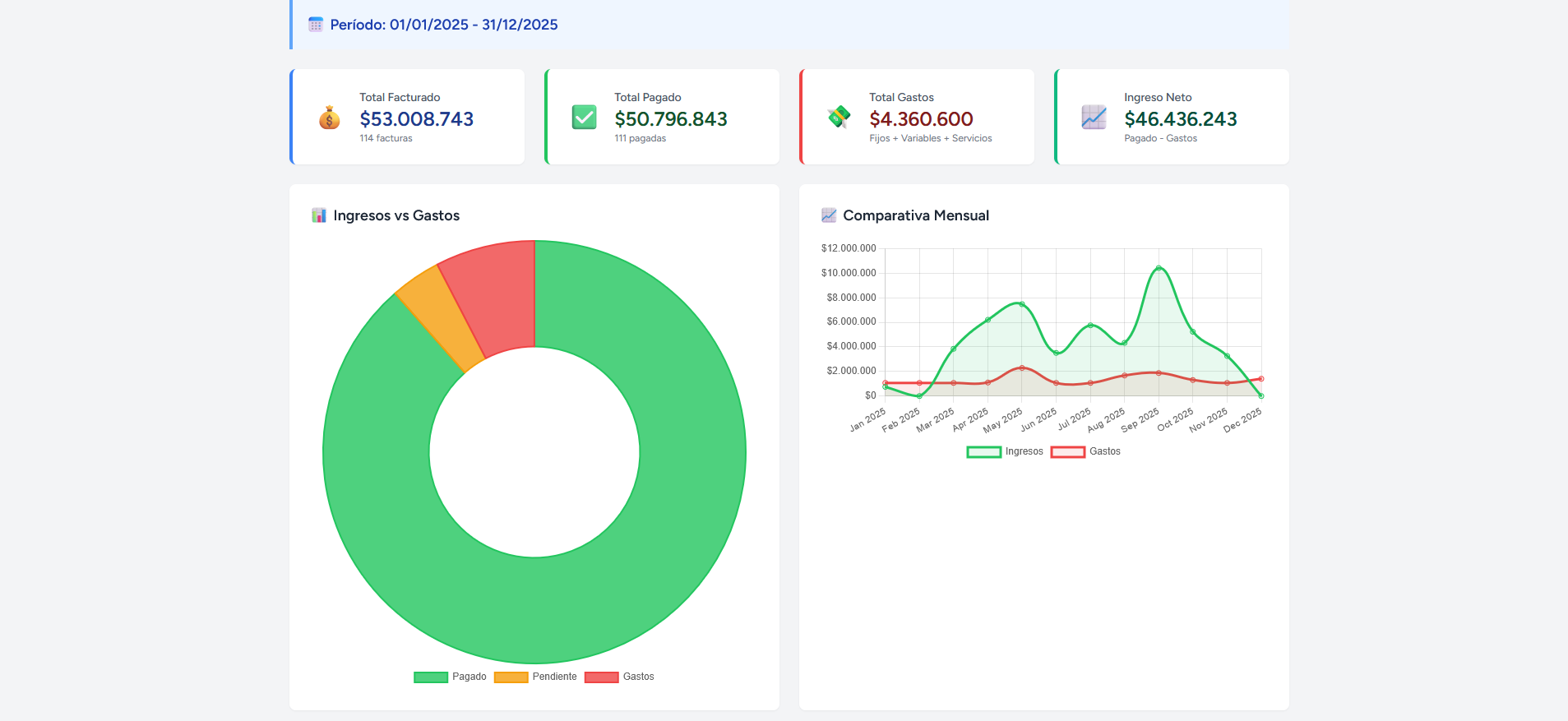The height and width of the screenshot is (721, 1568).
Task: Click the calendar icon beside Período
Action: 316,25
